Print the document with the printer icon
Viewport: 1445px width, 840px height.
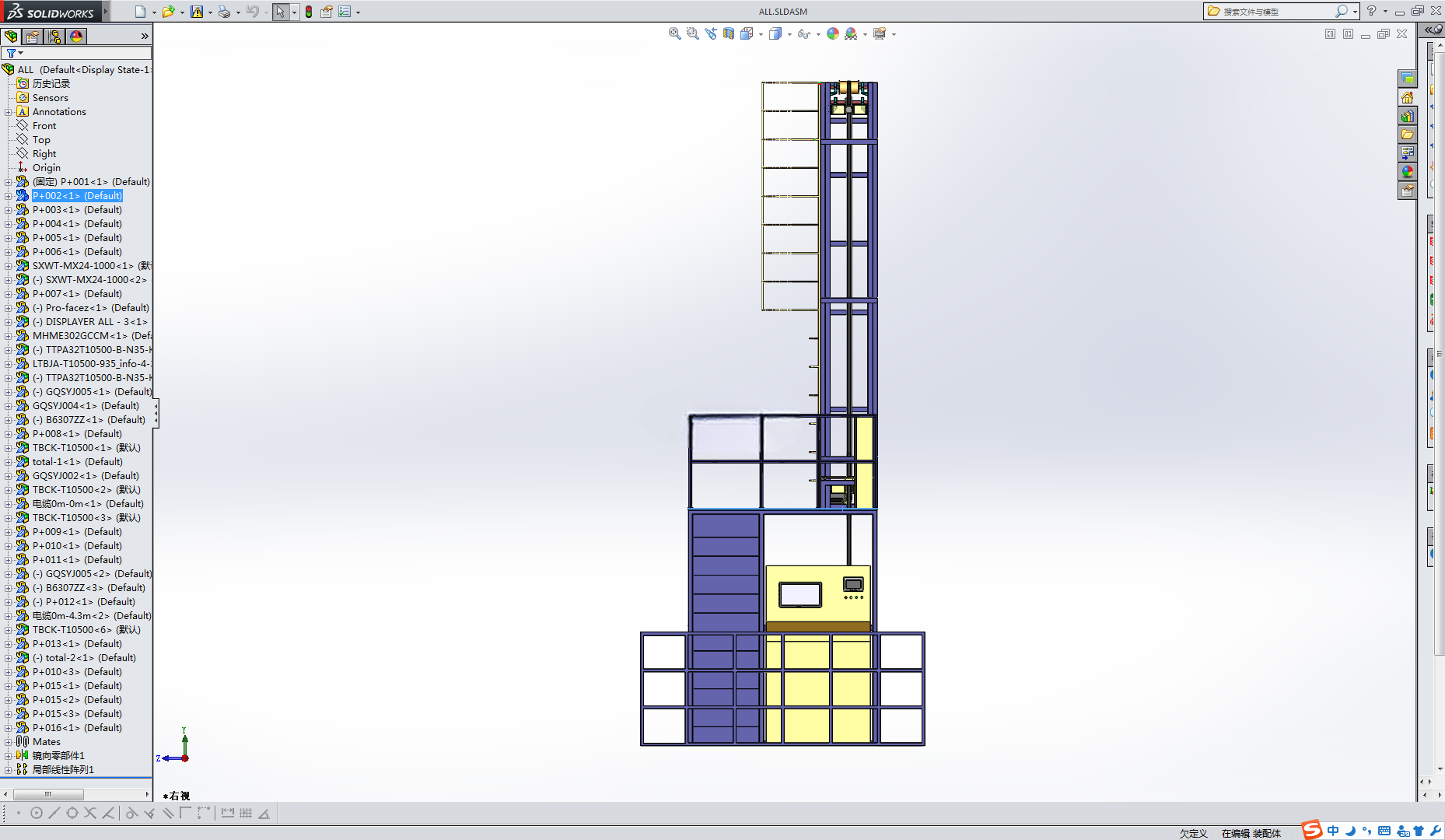coord(224,12)
